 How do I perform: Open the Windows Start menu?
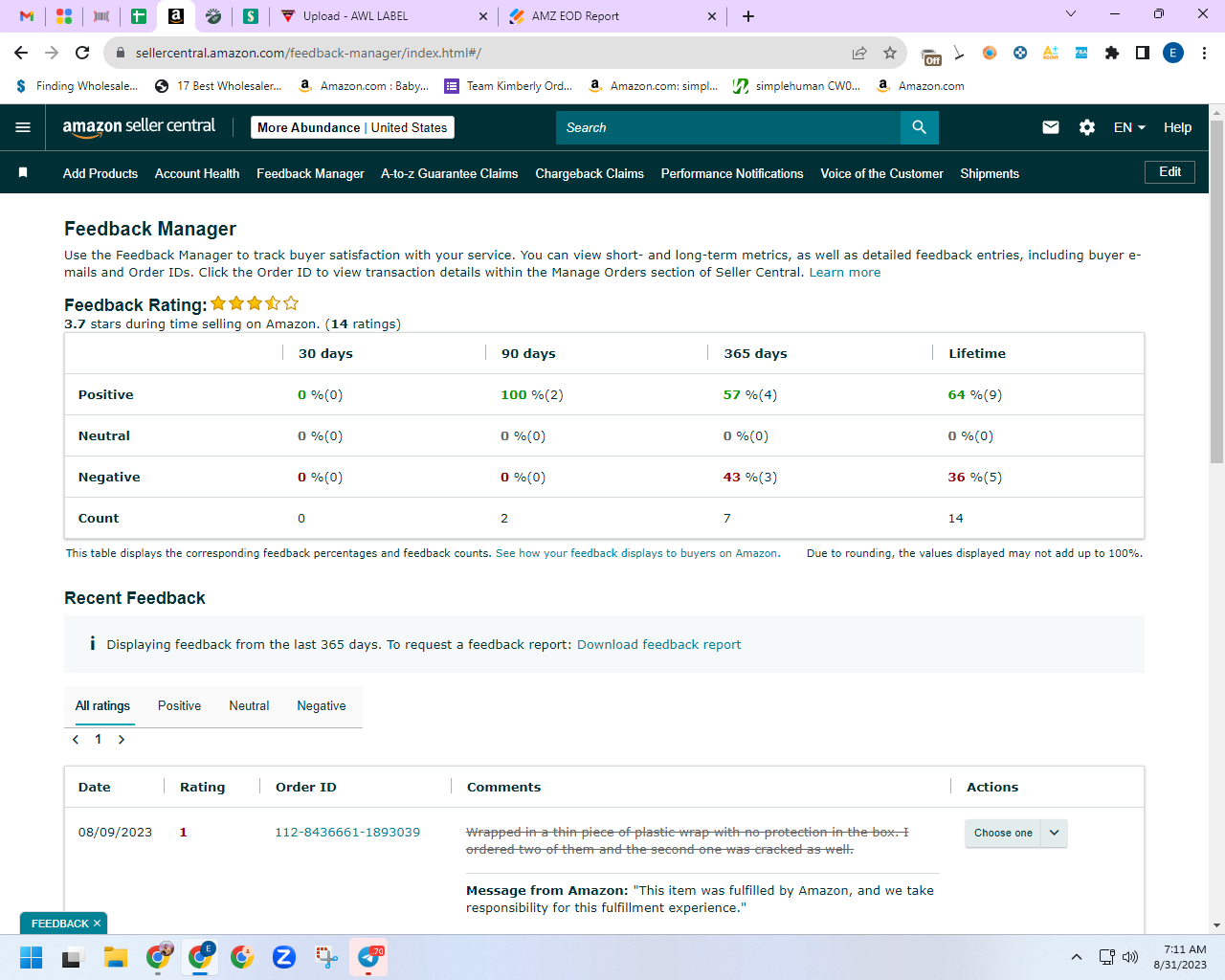[x=32, y=957]
